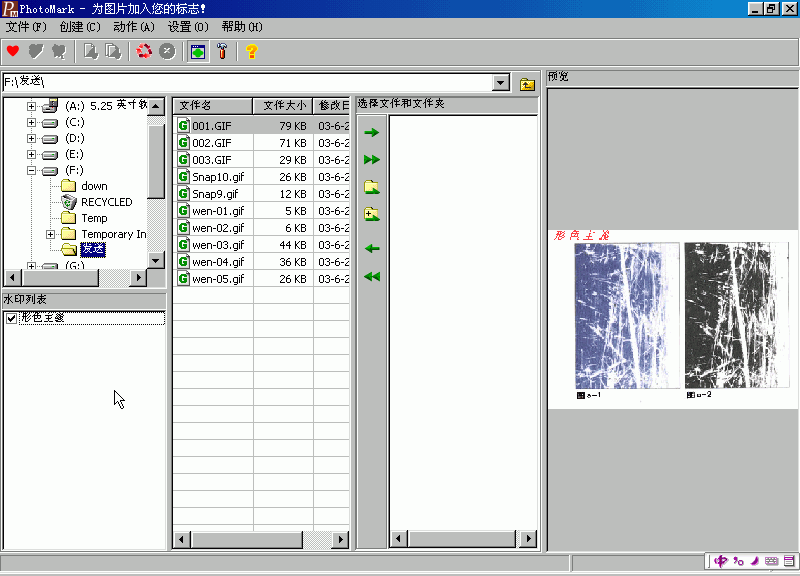This screenshot has width=800, height=576.
Task: Click the double document toolbar icon
Action: (x=113, y=51)
